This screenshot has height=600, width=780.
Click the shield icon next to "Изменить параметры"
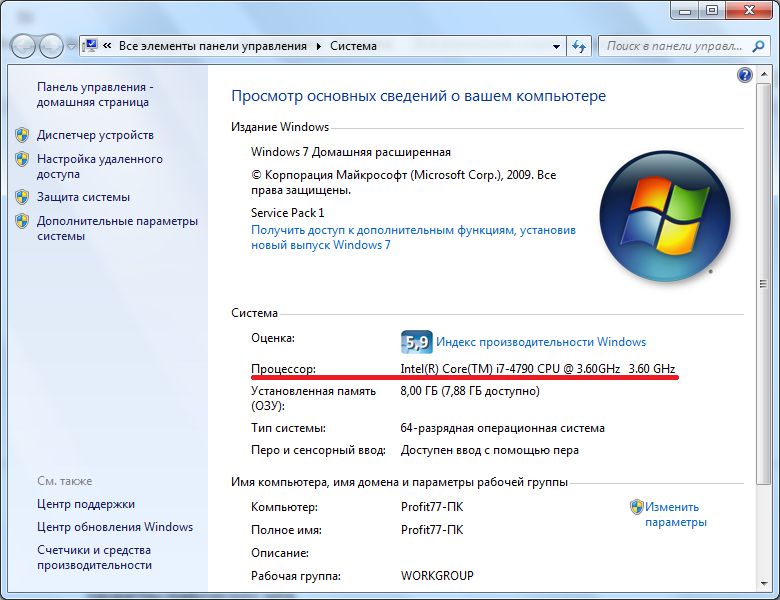[x=636, y=507]
